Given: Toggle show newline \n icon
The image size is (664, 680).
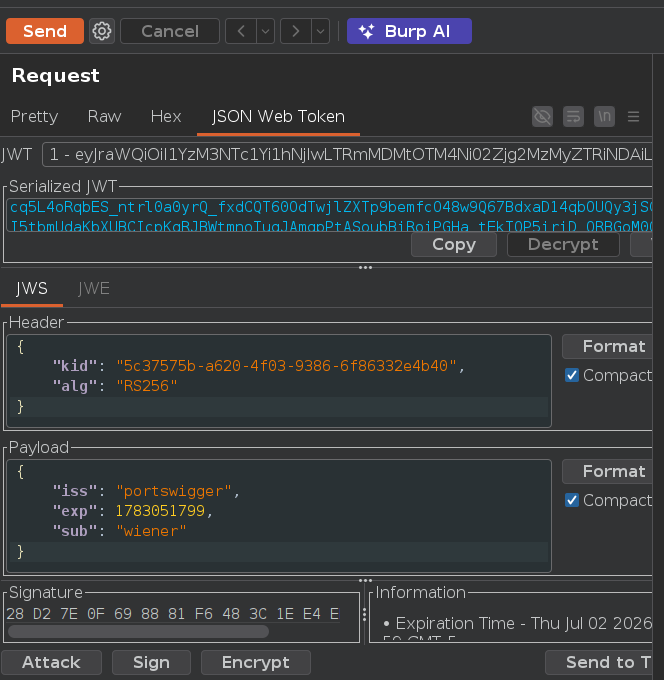Looking at the screenshot, I should click(x=605, y=116).
